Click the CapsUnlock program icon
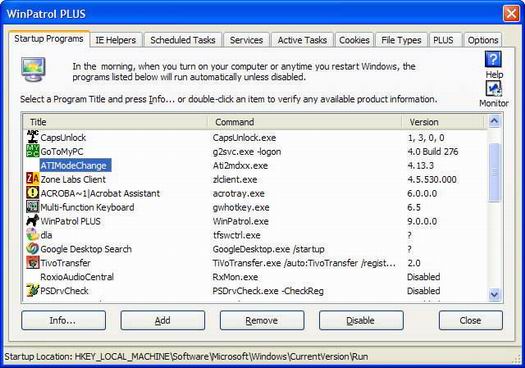The width and height of the screenshot is (525, 368). point(32,137)
